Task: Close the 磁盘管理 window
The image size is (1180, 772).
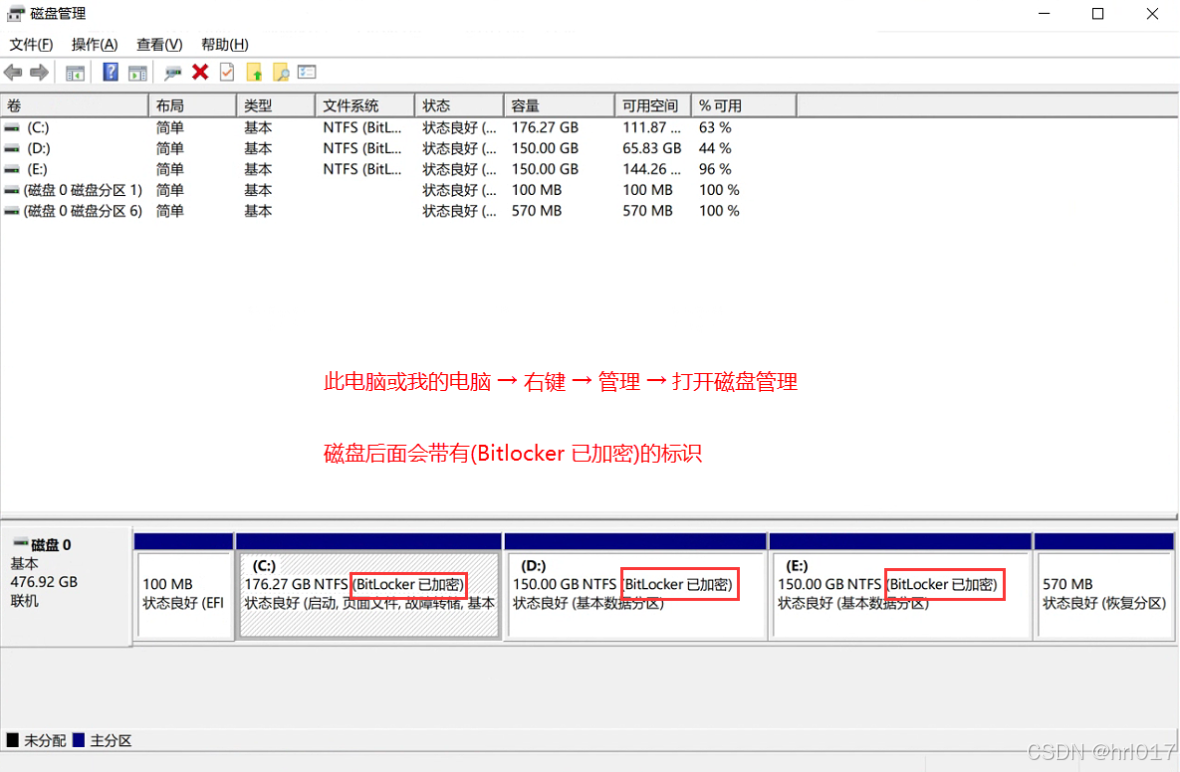Action: pyautogui.click(x=1152, y=14)
